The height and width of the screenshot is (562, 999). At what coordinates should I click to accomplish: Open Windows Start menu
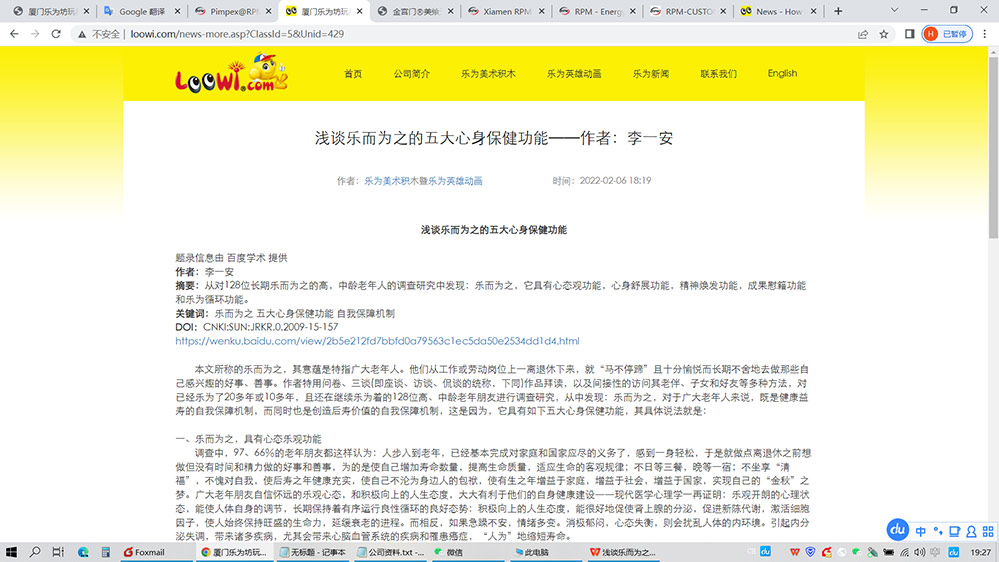pos(11,551)
